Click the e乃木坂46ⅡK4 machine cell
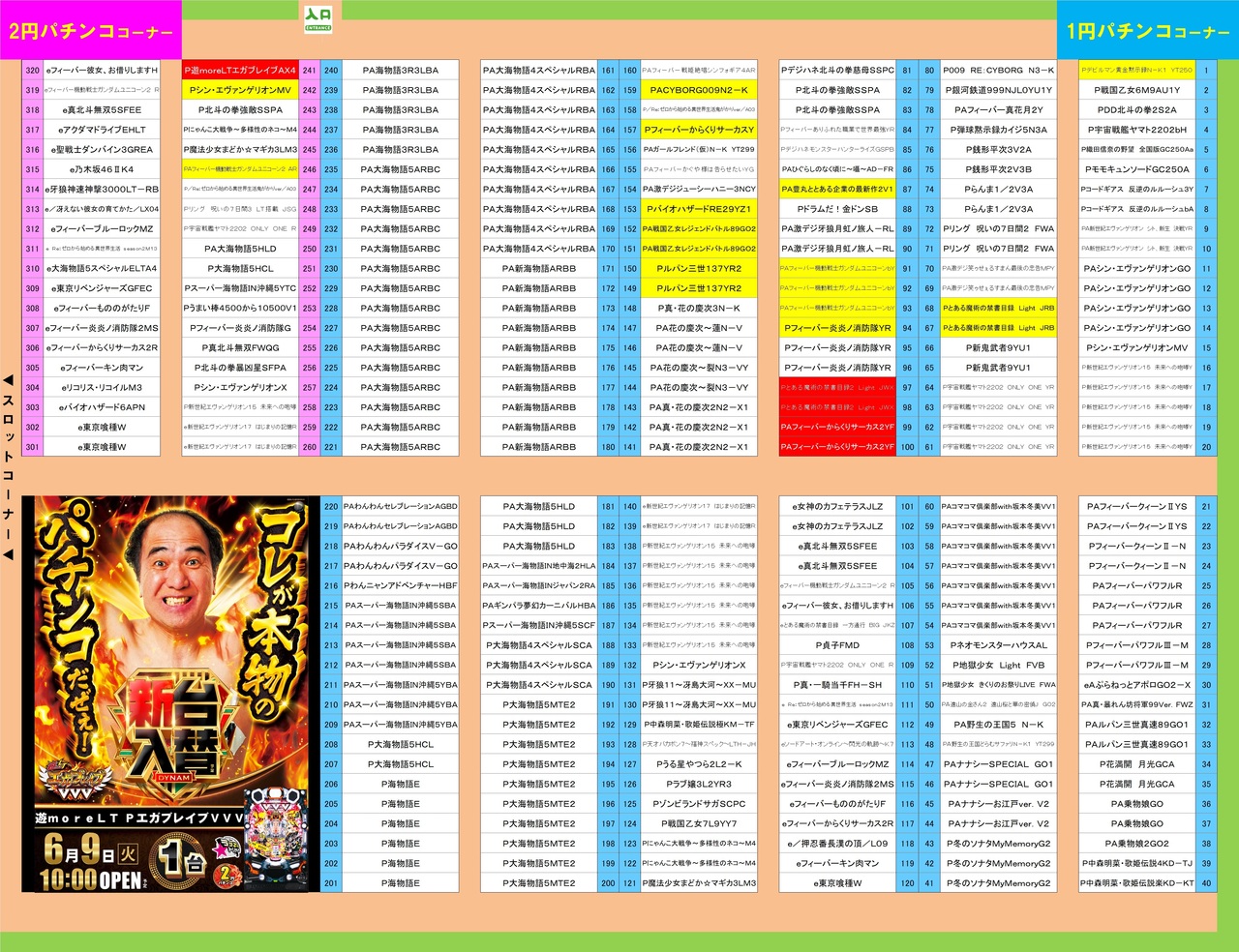Viewport: 1239px width, 952px height. click(x=101, y=169)
